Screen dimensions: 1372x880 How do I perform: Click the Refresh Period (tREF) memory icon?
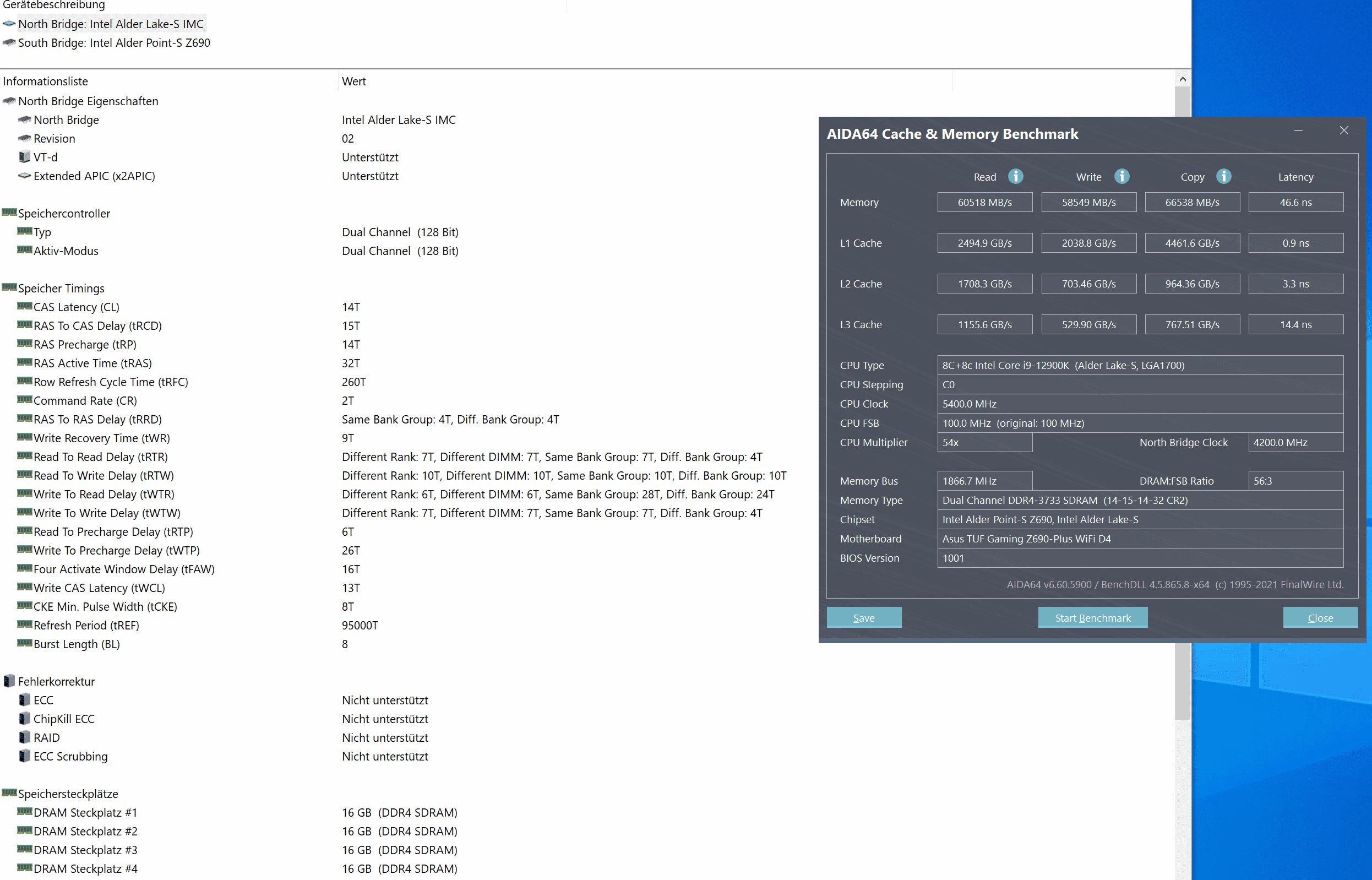click(x=25, y=624)
